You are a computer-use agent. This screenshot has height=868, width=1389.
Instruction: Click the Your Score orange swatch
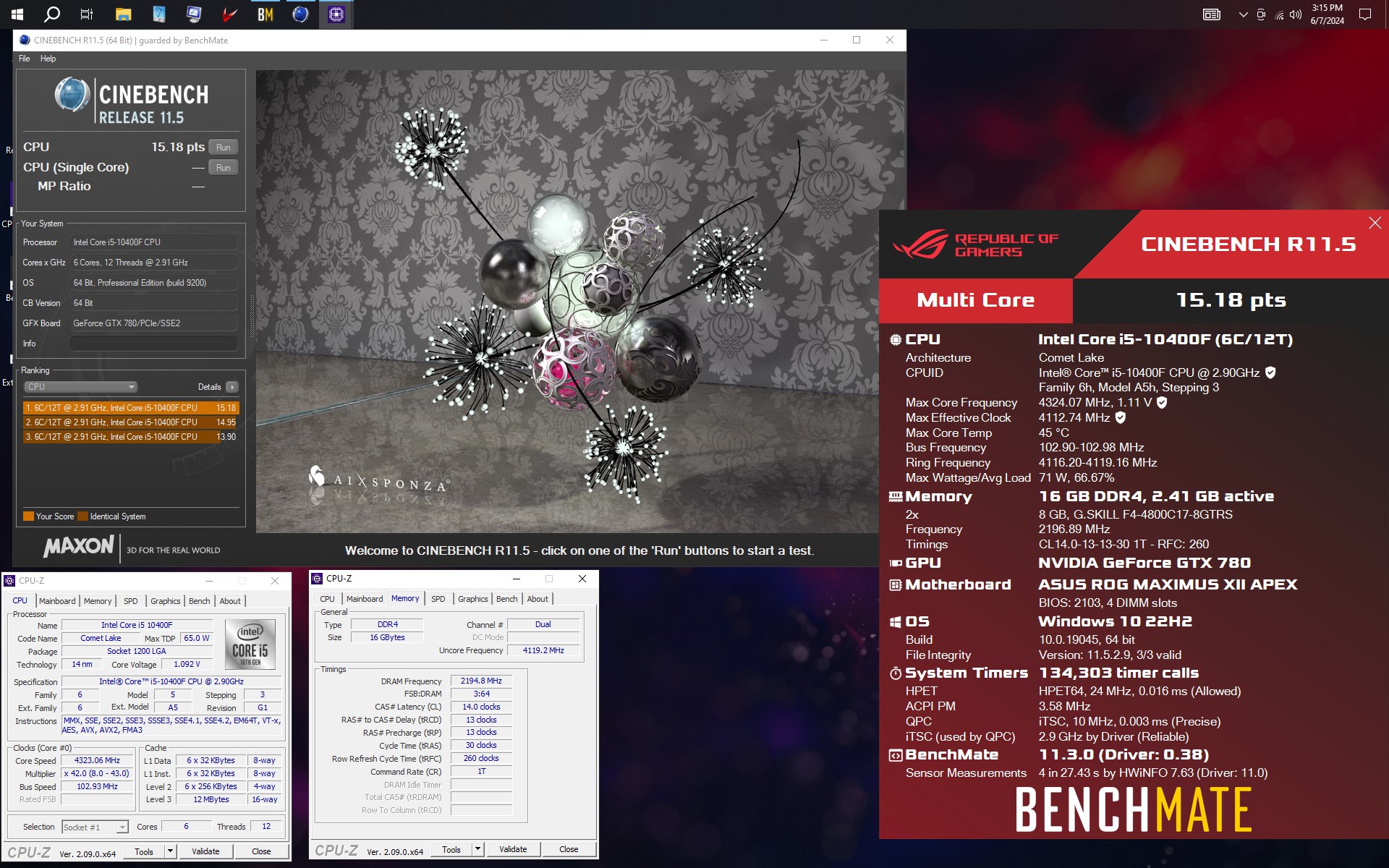tap(28, 516)
